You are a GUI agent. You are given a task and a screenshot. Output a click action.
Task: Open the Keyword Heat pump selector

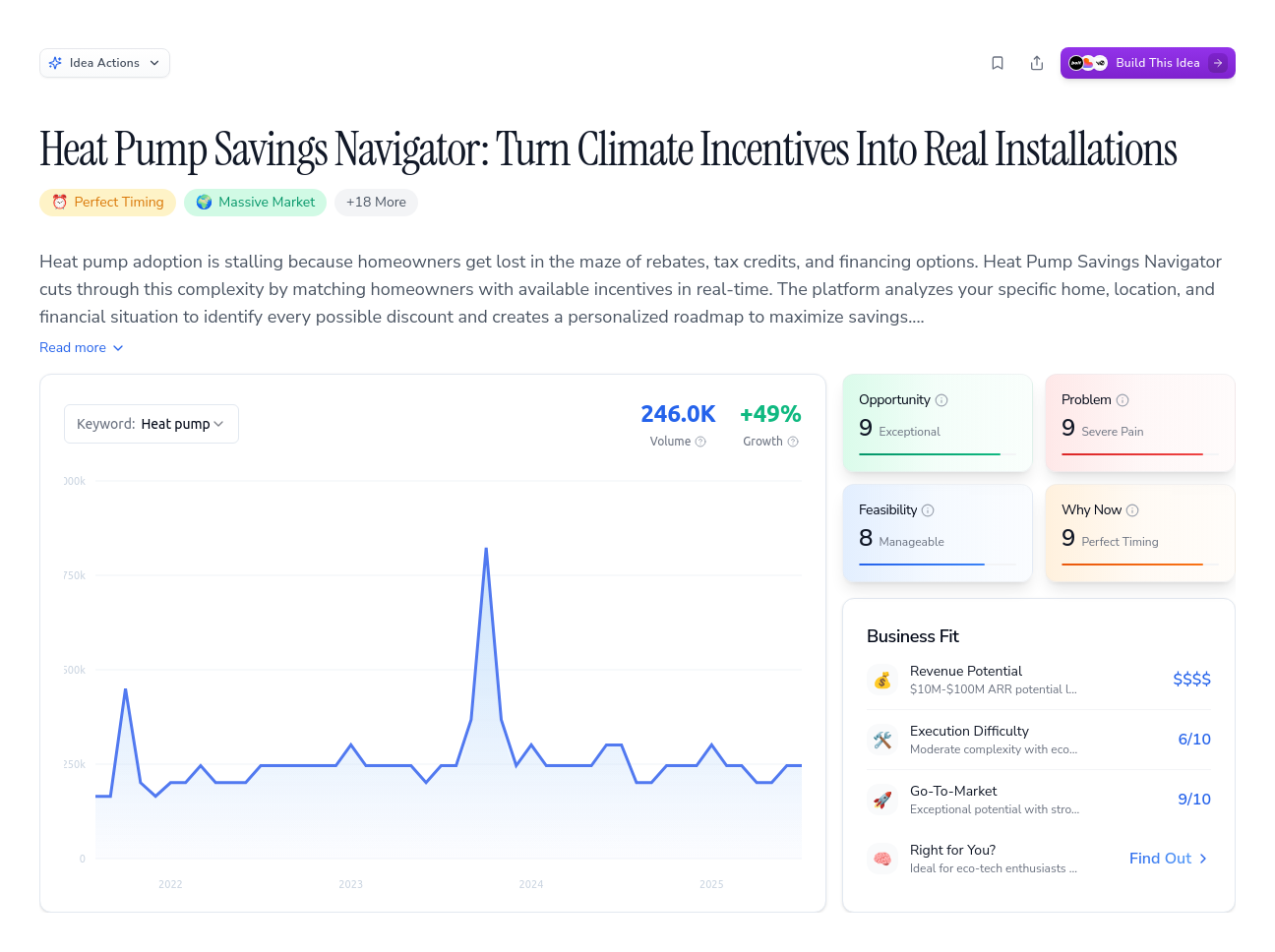pyautogui.click(x=152, y=424)
